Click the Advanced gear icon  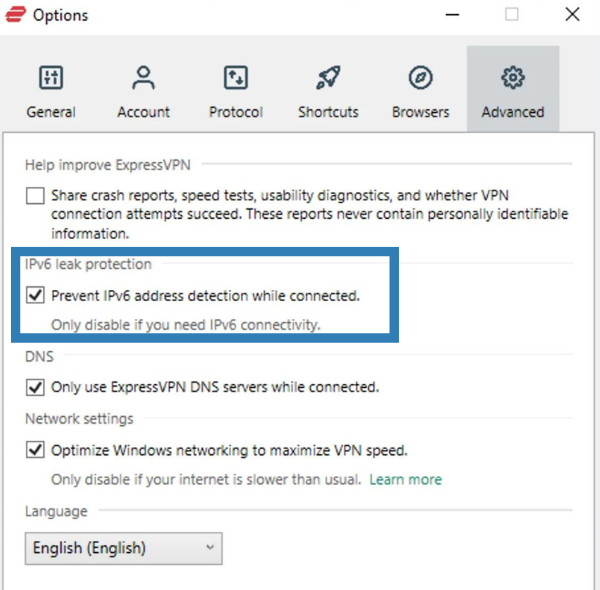pyautogui.click(x=513, y=77)
